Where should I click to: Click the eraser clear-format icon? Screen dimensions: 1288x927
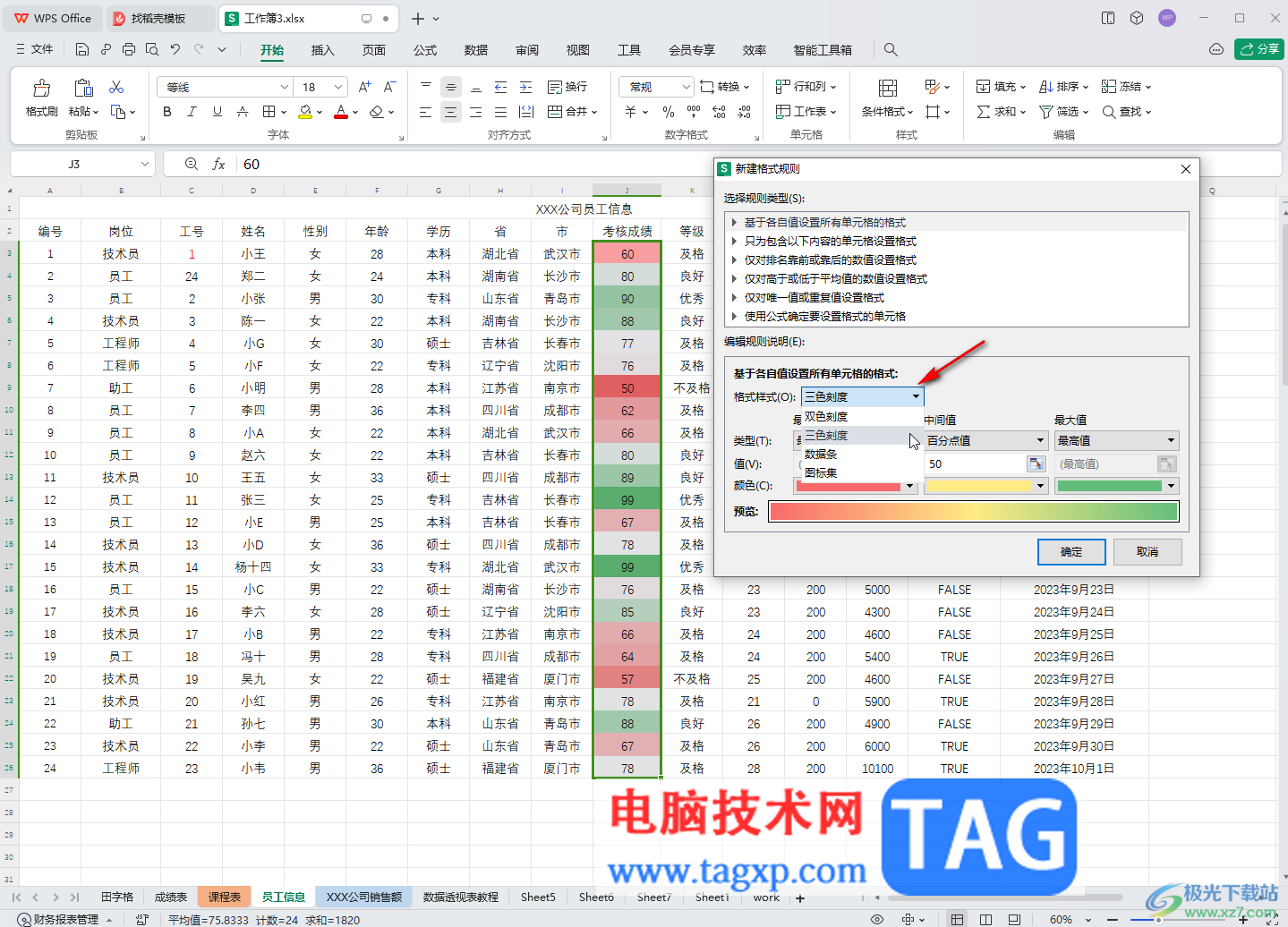pos(377,112)
